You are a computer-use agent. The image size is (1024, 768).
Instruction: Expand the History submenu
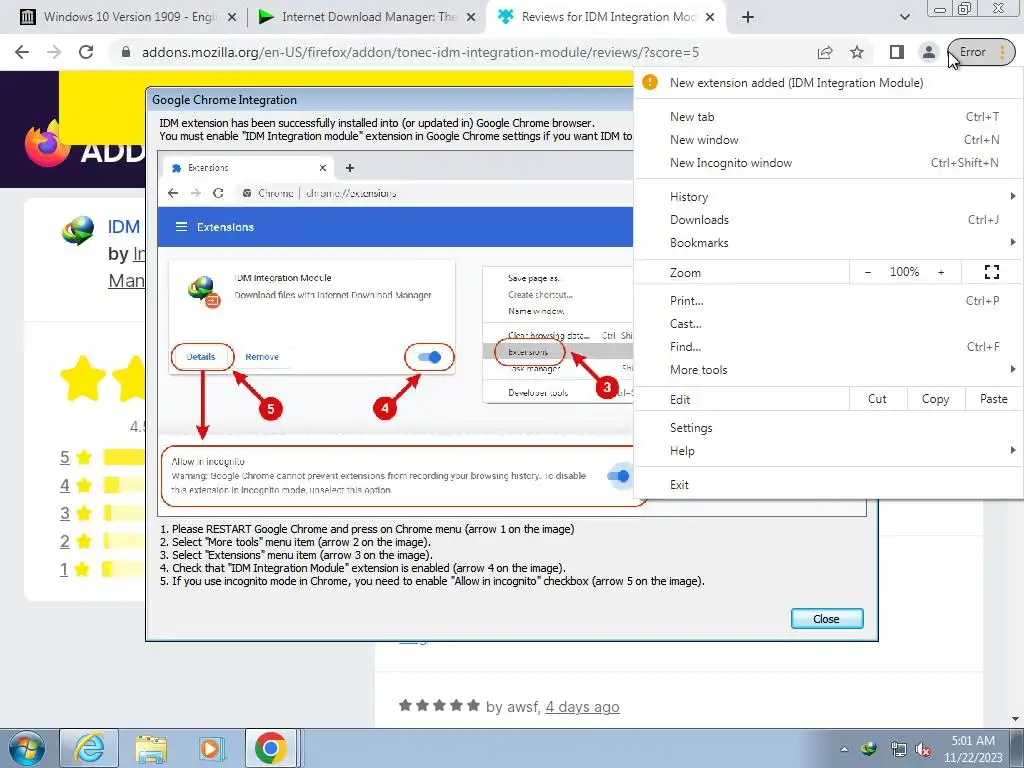point(828,197)
